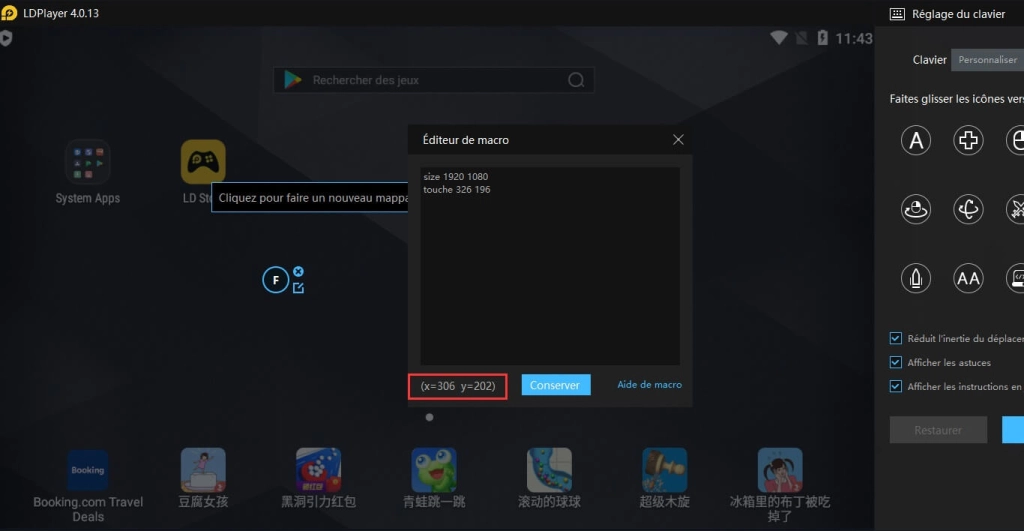Delete the F key mapping with blue X

(x=298, y=271)
